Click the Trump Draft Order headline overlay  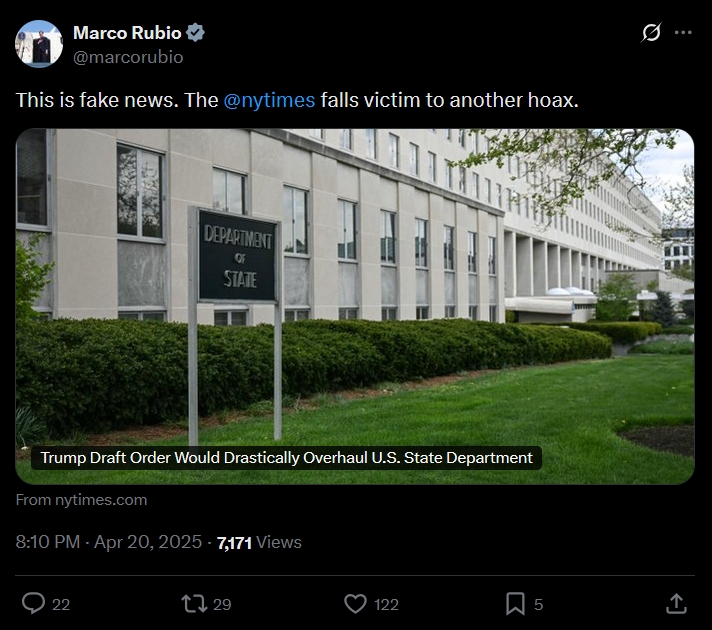(x=287, y=457)
